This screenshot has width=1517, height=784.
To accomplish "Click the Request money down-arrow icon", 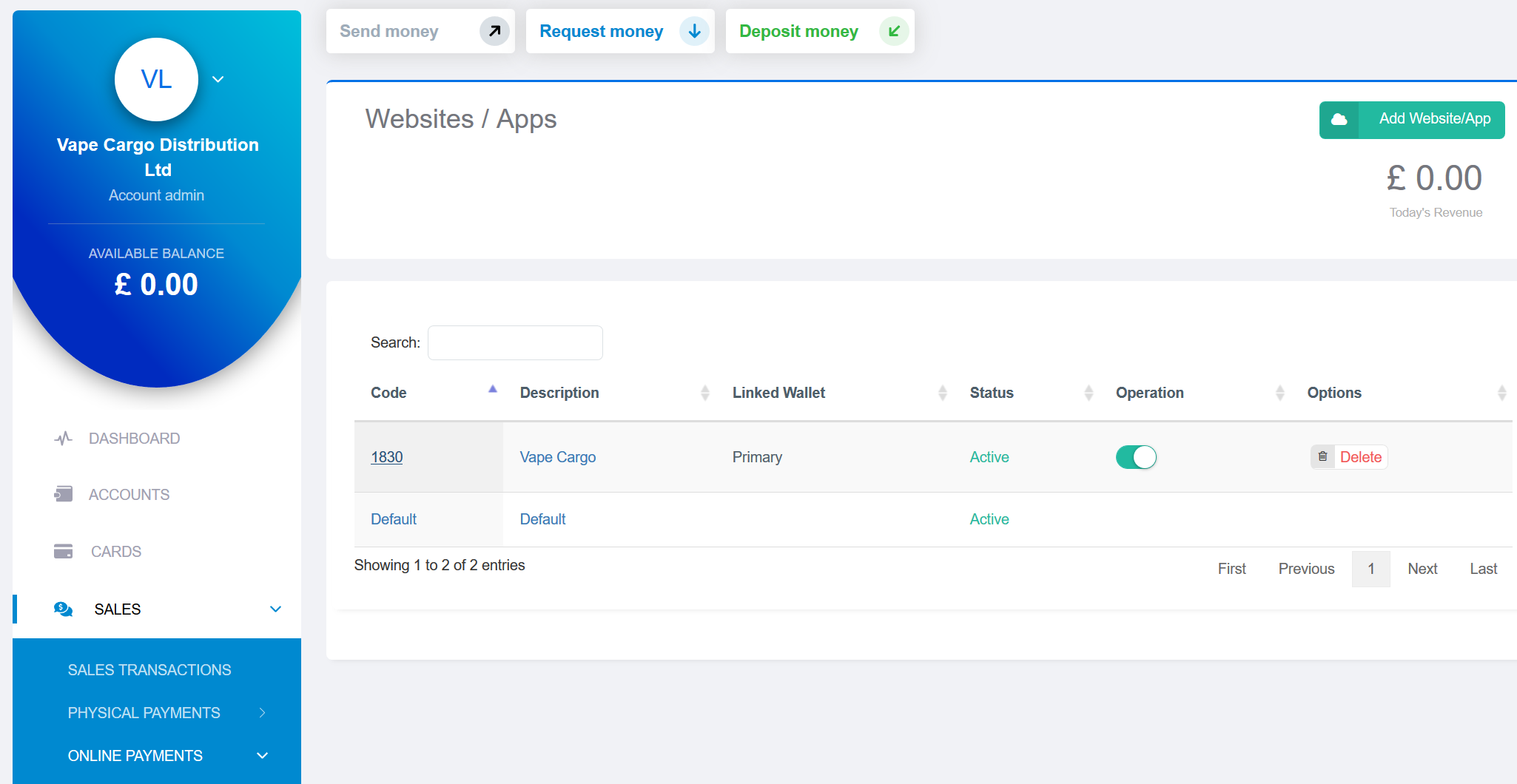I will pyautogui.click(x=694, y=31).
